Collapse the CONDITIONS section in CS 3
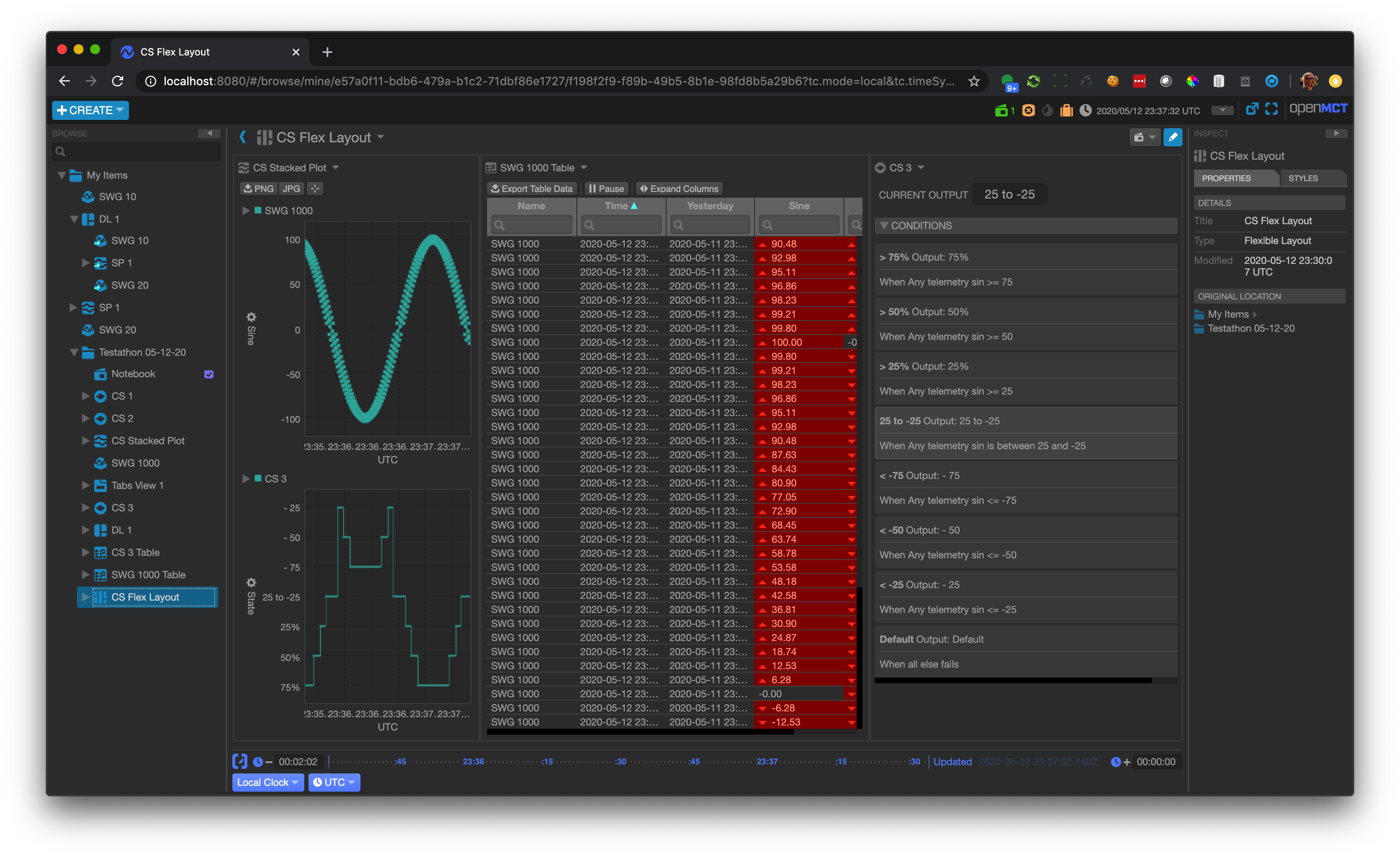The image size is (1400, 857). pyautogui.click(x=884, y=225)
